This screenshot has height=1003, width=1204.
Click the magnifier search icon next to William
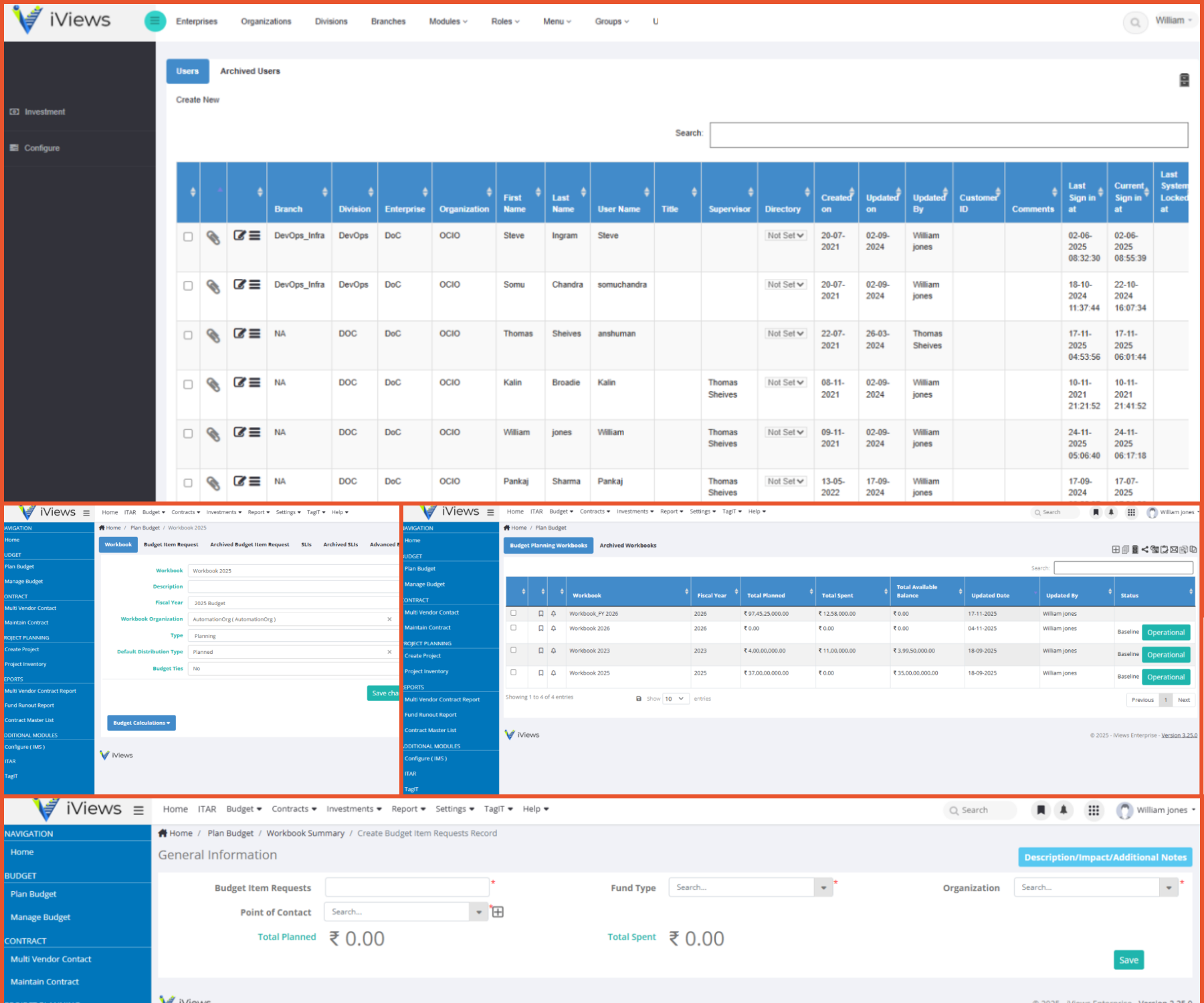1135,23
